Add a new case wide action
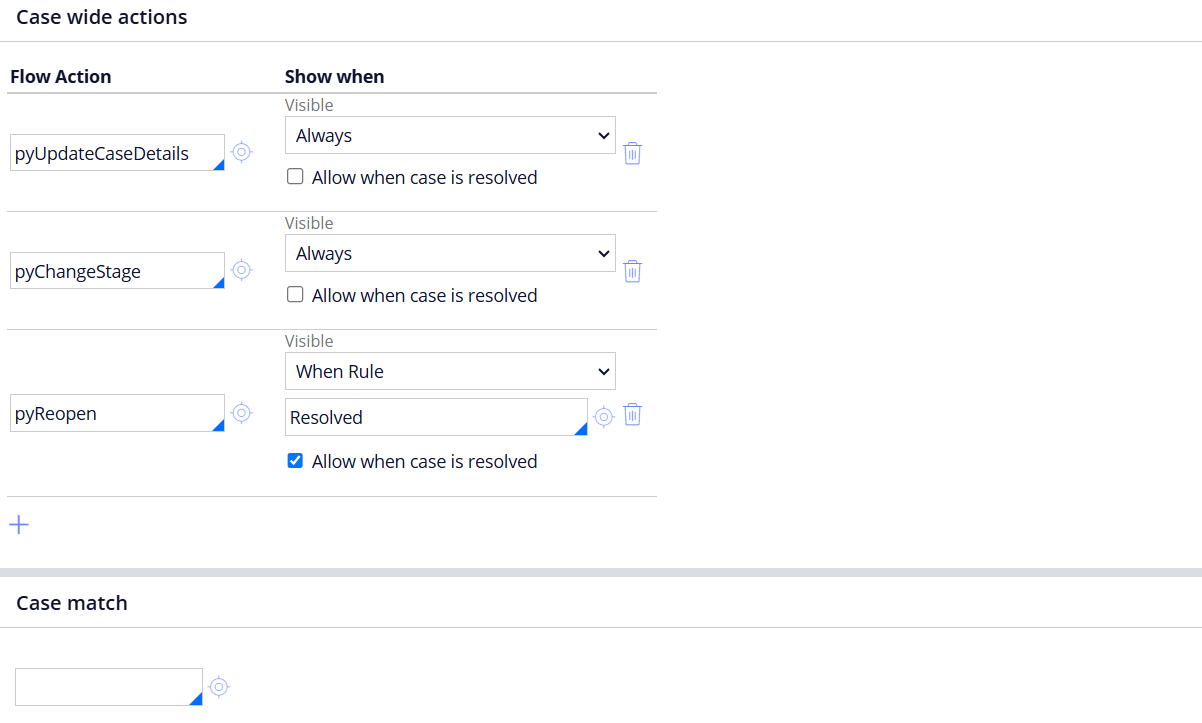 (19, 525)
